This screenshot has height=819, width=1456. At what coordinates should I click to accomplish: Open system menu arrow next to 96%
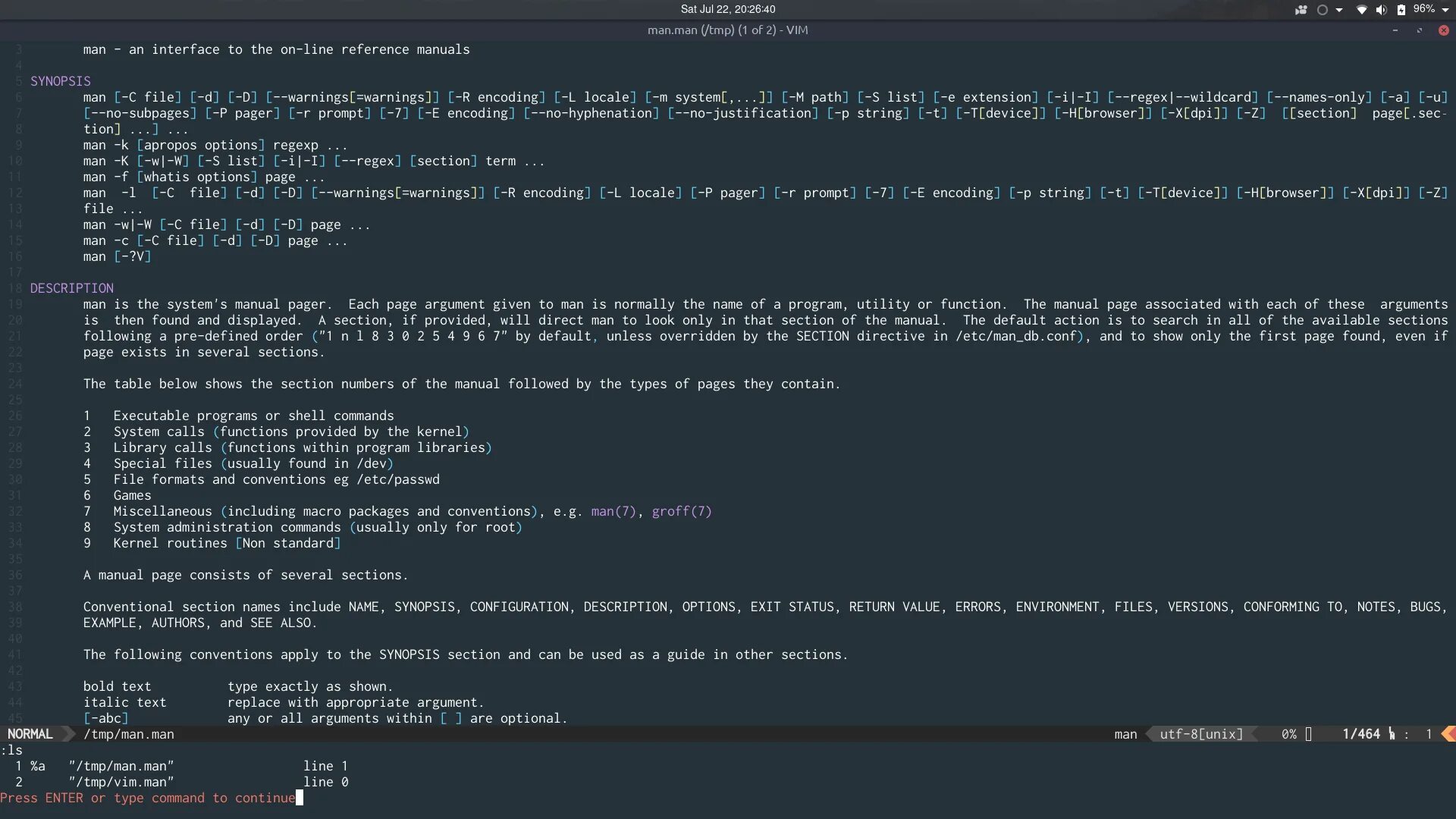(x=1445, y=10)
